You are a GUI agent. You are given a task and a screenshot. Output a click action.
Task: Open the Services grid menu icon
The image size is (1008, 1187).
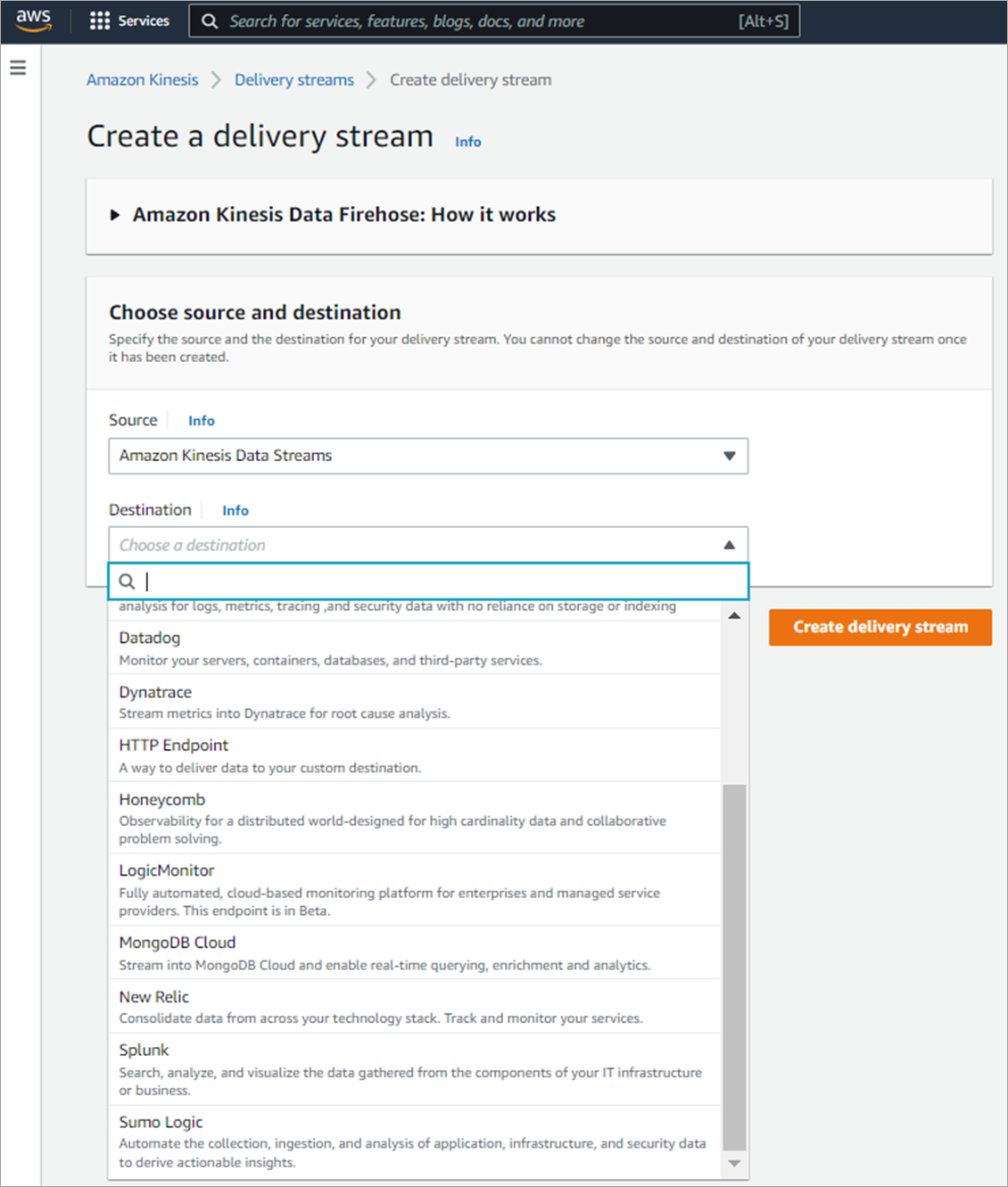tap(100, 21)
